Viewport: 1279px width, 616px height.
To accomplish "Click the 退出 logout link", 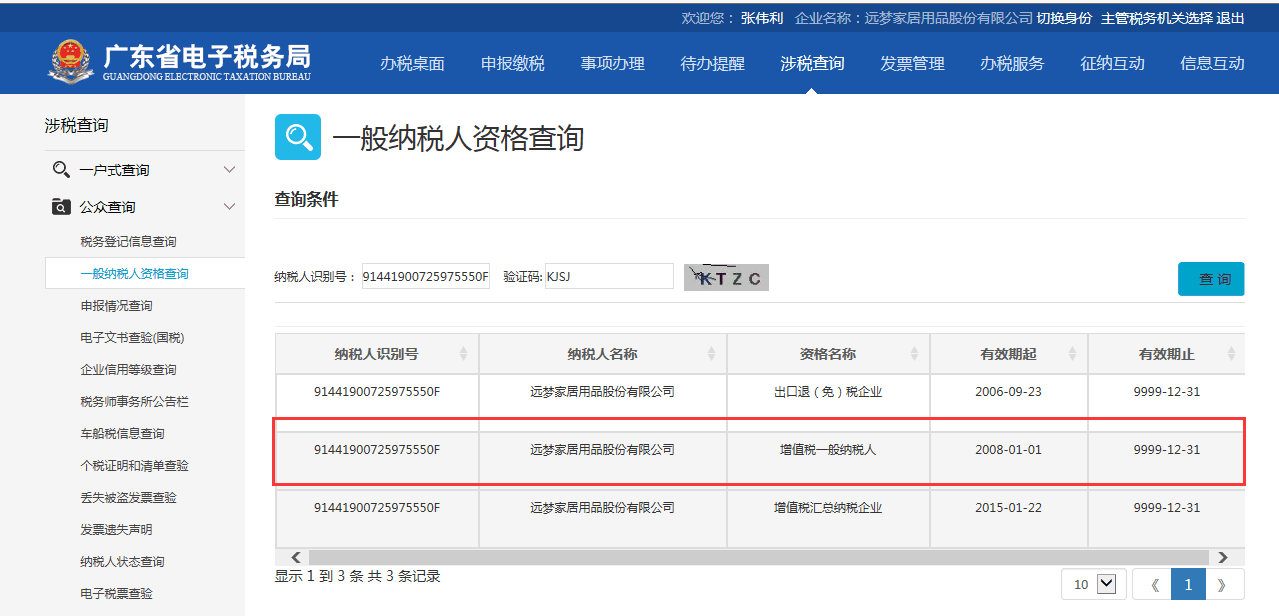I will (1231, 18).
